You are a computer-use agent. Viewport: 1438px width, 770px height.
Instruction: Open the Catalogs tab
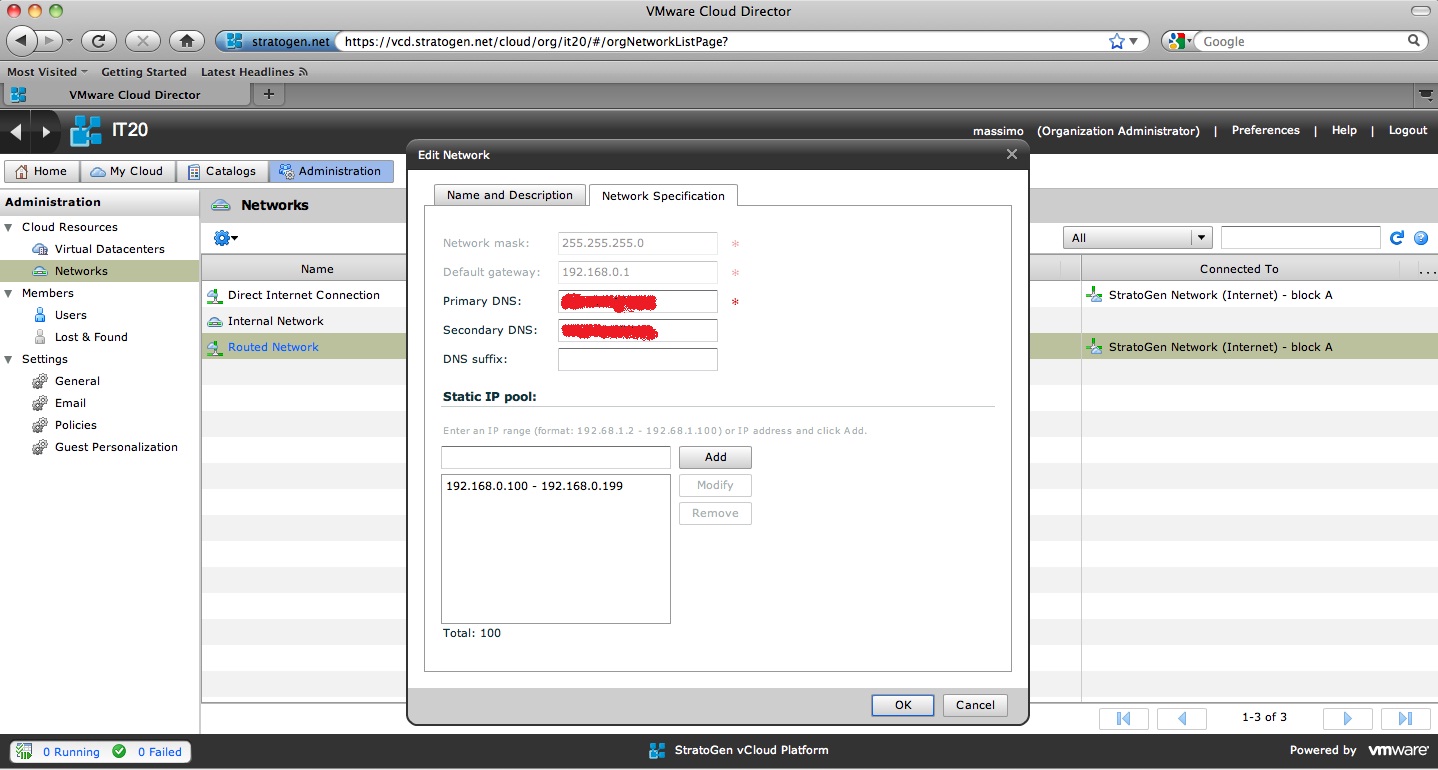pyautogui.click(x=222, y=171)
